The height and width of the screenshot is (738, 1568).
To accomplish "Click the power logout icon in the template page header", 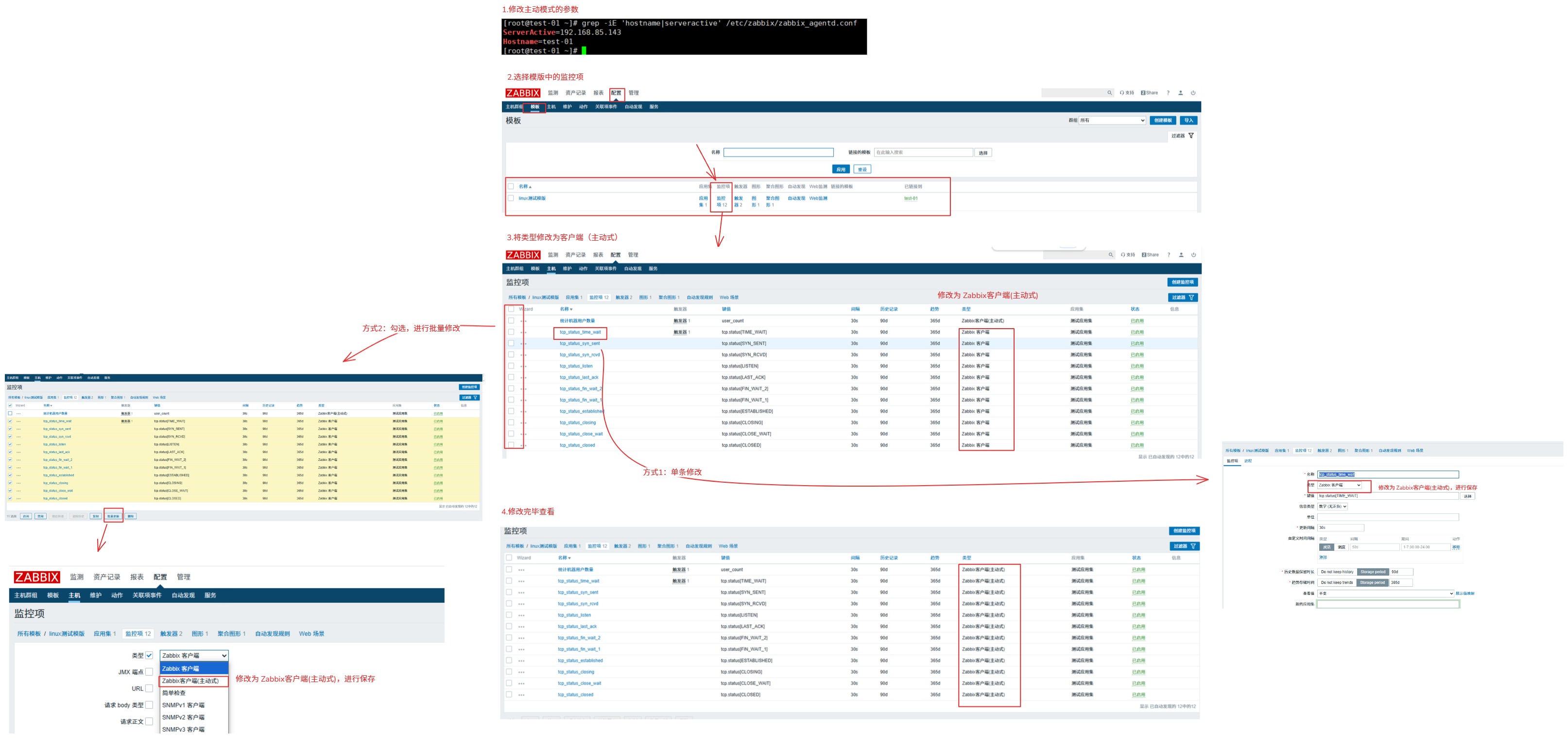I will [1193, 93].
